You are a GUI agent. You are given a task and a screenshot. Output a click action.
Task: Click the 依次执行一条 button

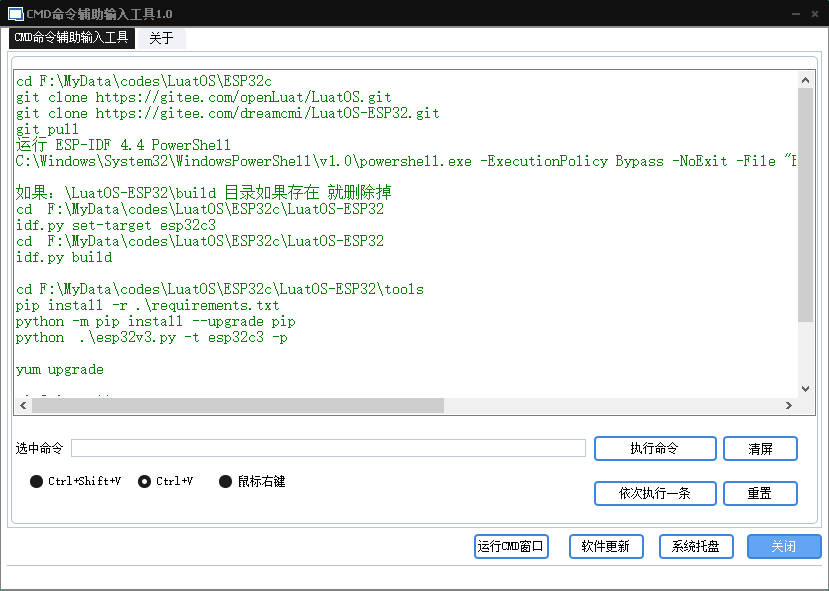click(654, 494)
